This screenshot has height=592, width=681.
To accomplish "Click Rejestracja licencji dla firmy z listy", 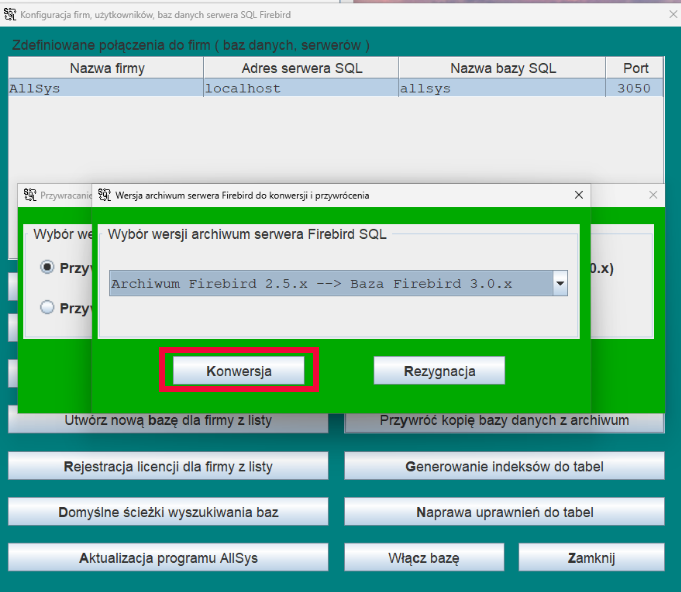I will [168, 466].
